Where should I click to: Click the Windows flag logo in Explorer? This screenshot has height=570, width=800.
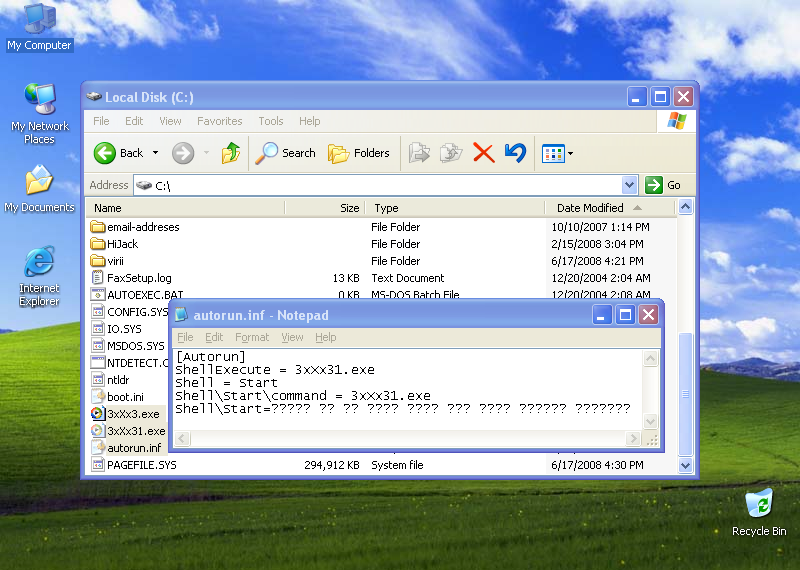(x=677, y=121)
